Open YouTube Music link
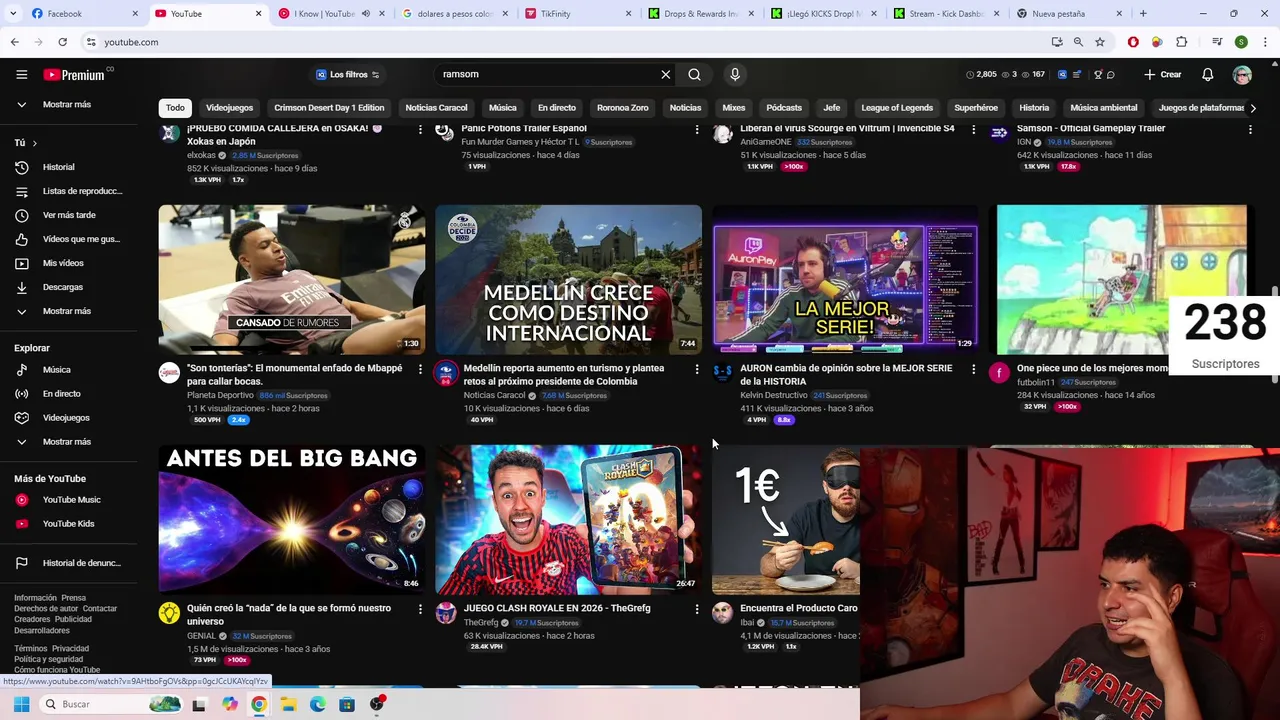1280x720 pixels. pyautogui.click(x=71, y=500)
